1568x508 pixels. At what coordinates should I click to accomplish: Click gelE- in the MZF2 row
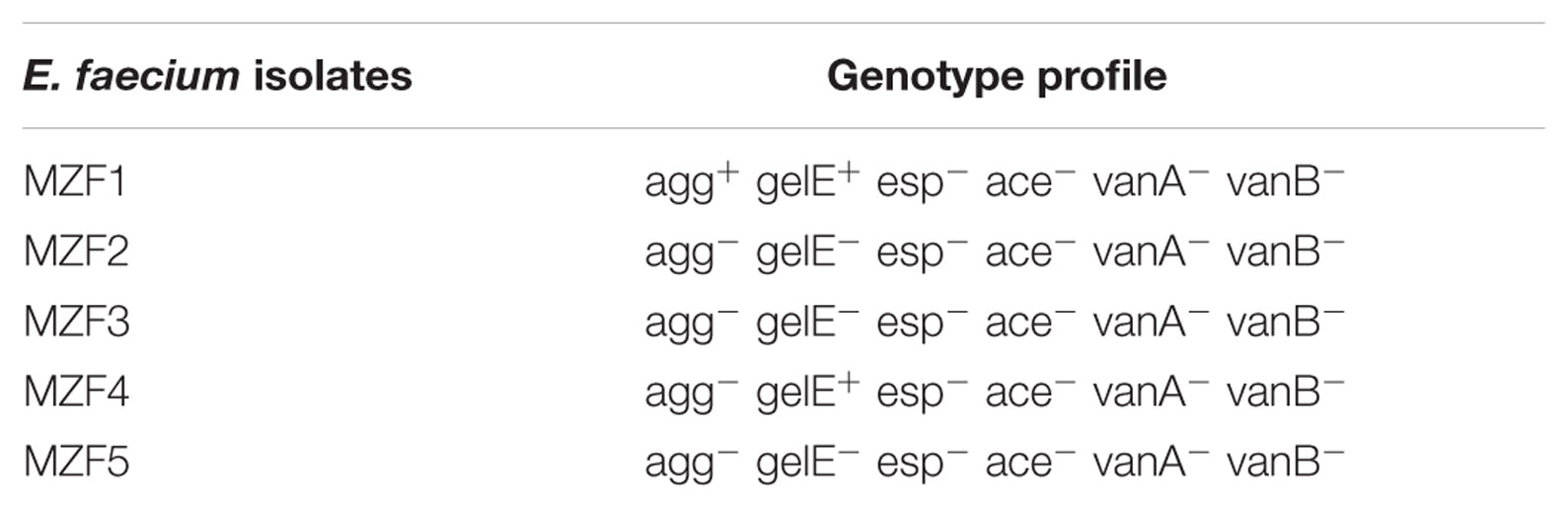coord(807,252)
